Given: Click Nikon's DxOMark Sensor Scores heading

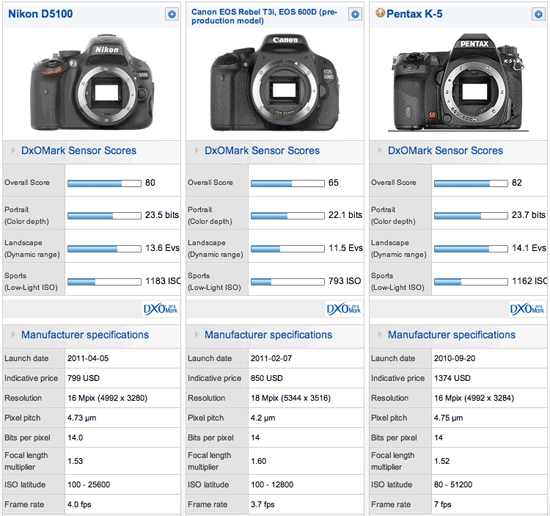Looking at the screenshot, I should (x=79, y=150).
